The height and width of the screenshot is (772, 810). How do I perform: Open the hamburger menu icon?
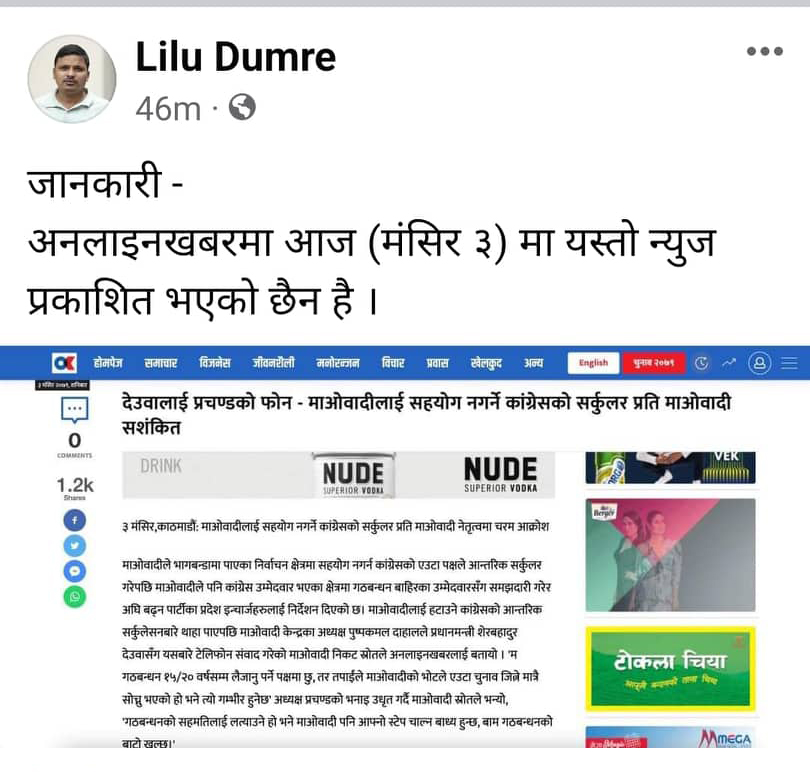[x=789, y=363]
